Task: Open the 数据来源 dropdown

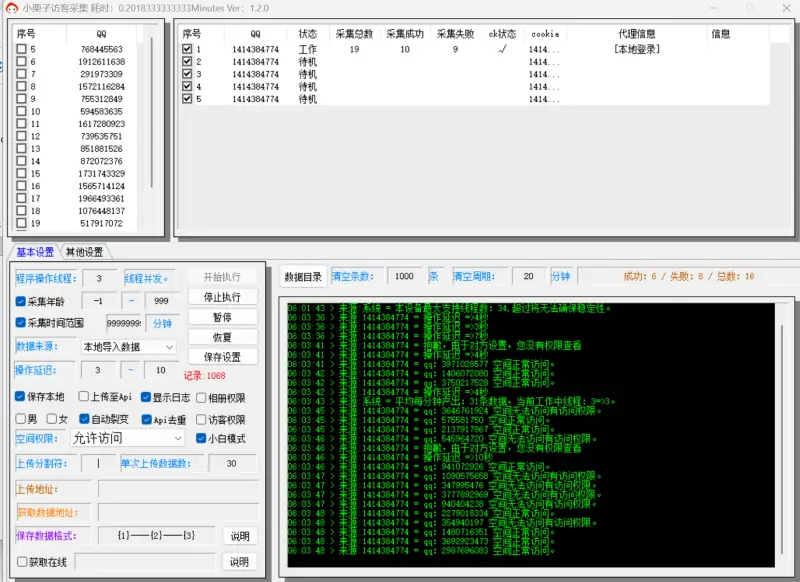Action: point(128,347)
